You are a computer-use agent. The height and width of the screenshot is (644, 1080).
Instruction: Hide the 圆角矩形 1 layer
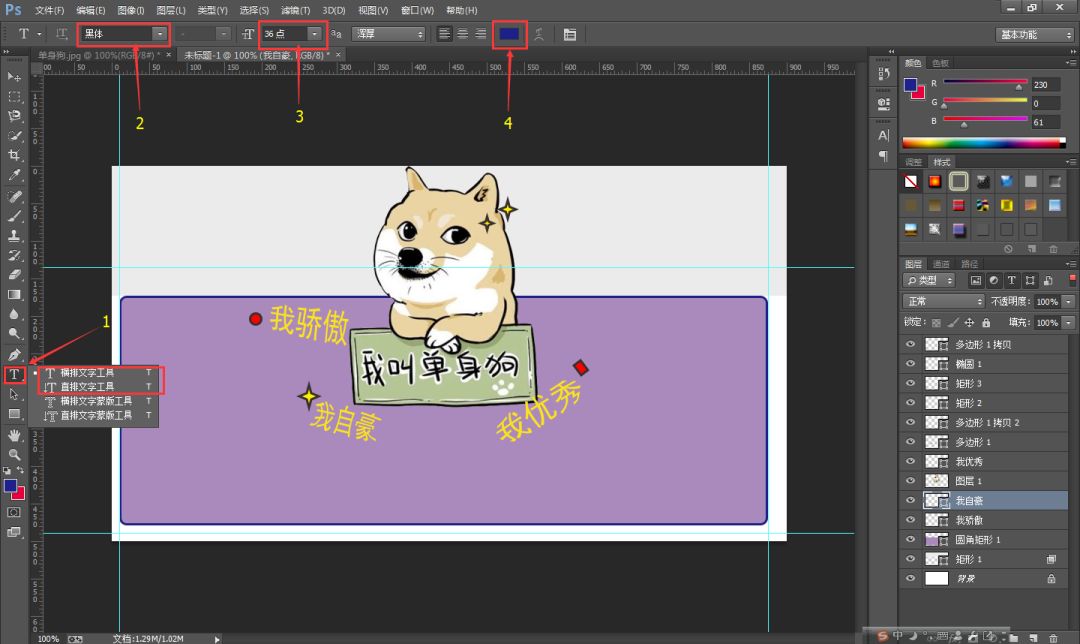coord(911,539)
